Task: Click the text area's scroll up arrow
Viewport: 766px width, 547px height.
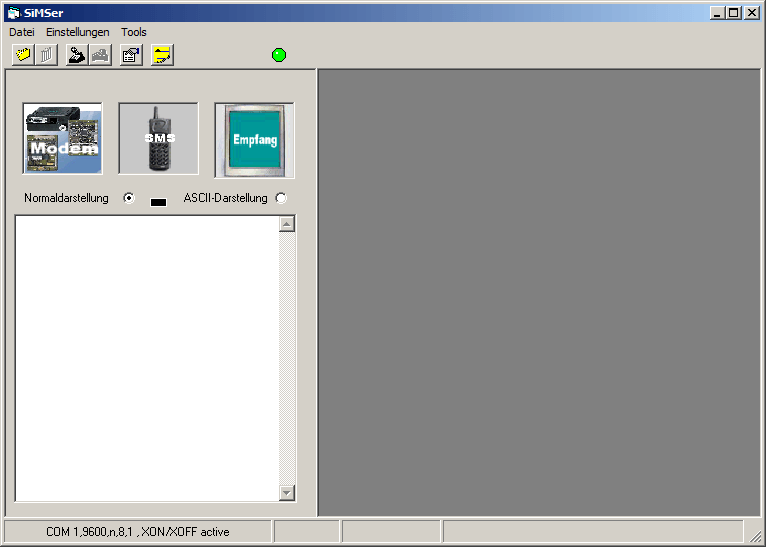Action: point(287,224)
